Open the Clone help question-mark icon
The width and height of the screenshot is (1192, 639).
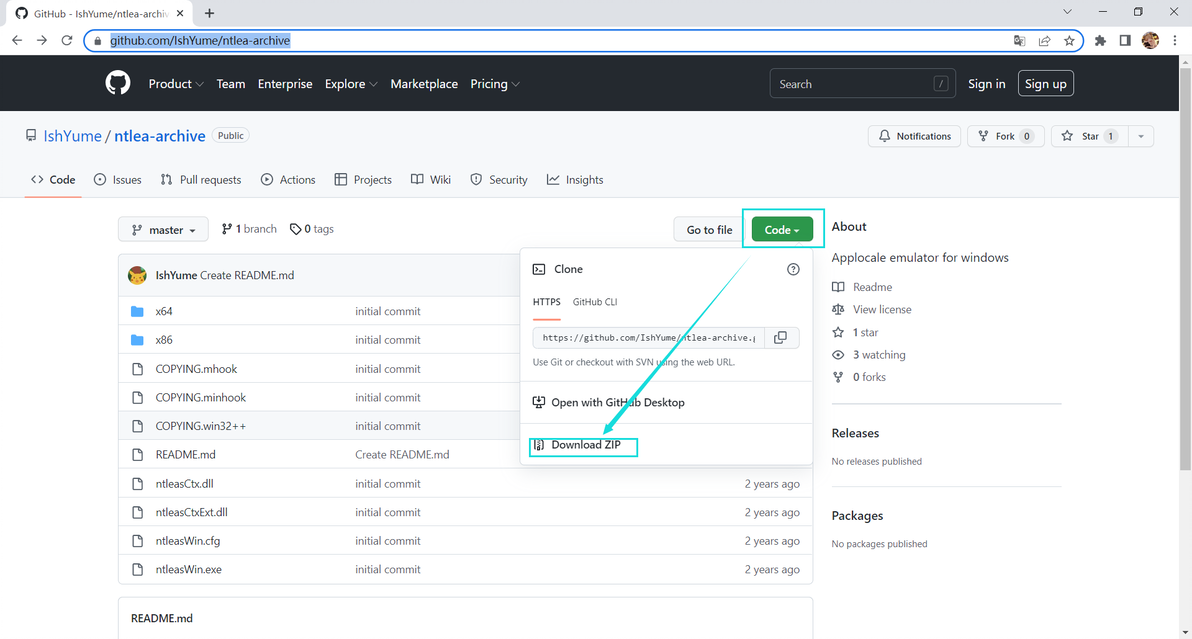tap(793, 269)
